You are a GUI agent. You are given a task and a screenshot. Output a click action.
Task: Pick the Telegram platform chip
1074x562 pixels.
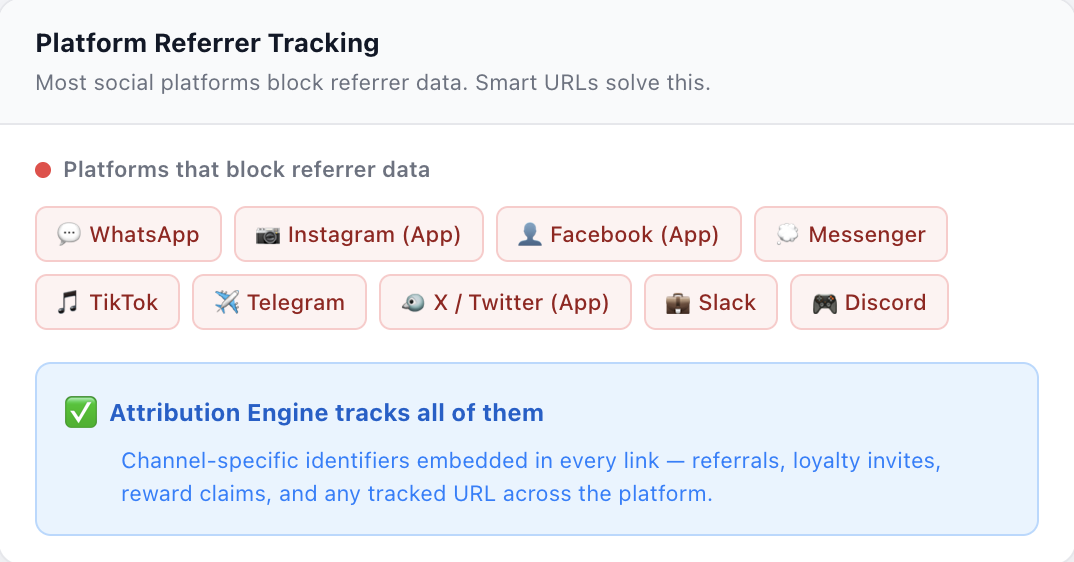[x=282, y=303]
